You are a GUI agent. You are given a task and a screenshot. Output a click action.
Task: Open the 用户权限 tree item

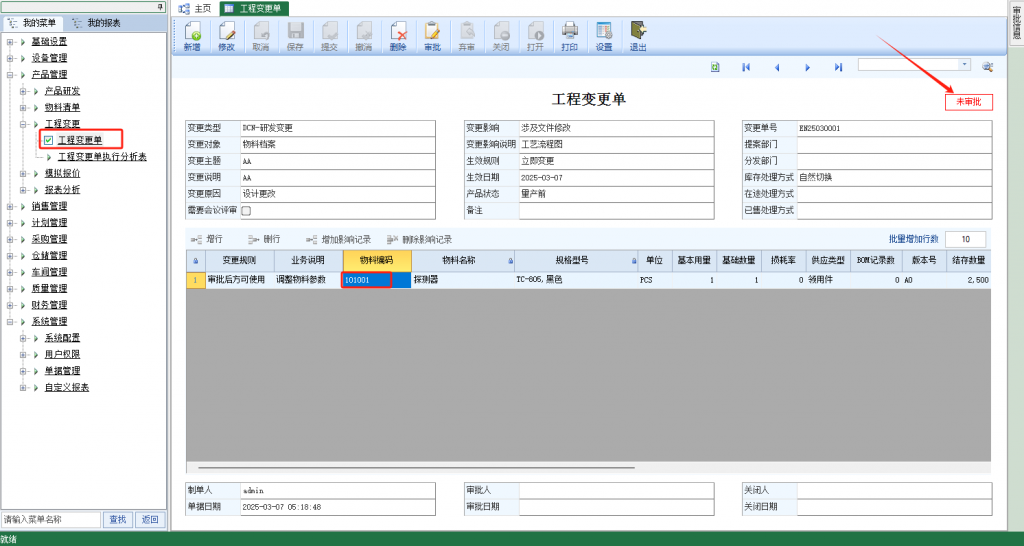point(62,354)
